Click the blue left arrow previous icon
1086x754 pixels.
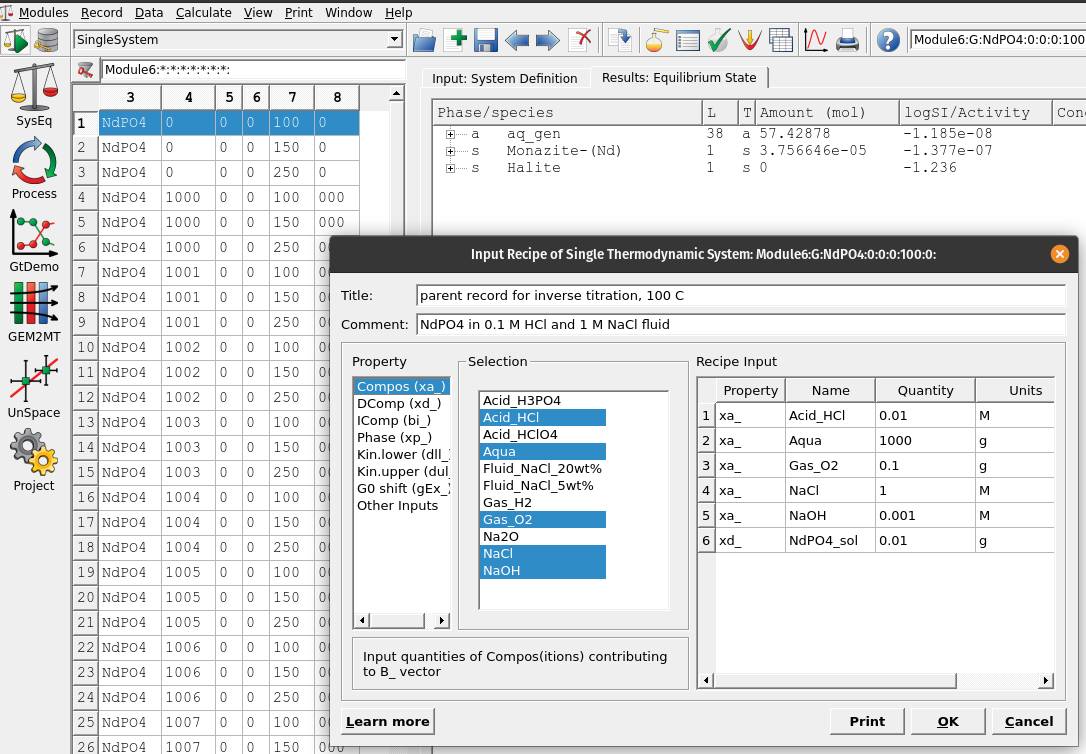coord(517,40)
